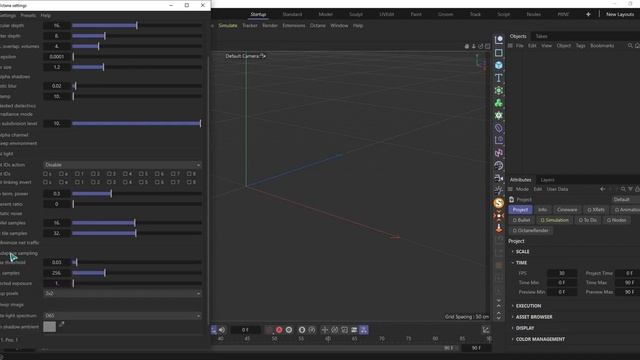Toggle the timeline sound speaker icon

pos(222,330)
